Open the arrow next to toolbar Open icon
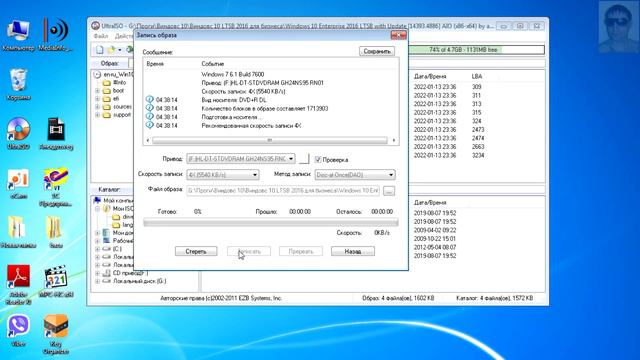Viewport: 640px width, 360px height. click(120, 50)
